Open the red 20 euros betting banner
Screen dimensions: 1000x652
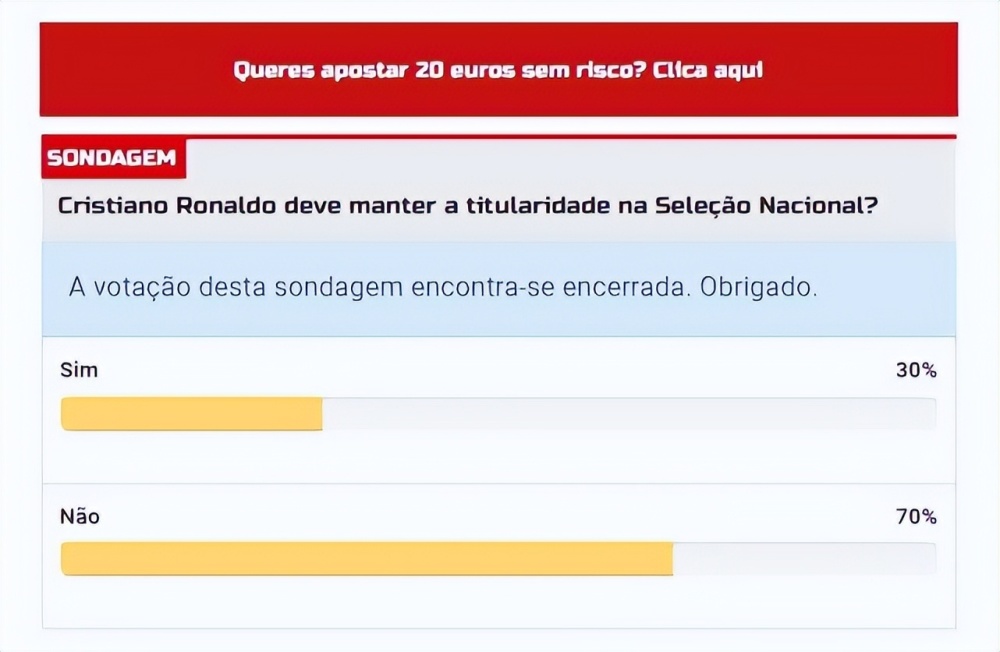coord(498,69)
